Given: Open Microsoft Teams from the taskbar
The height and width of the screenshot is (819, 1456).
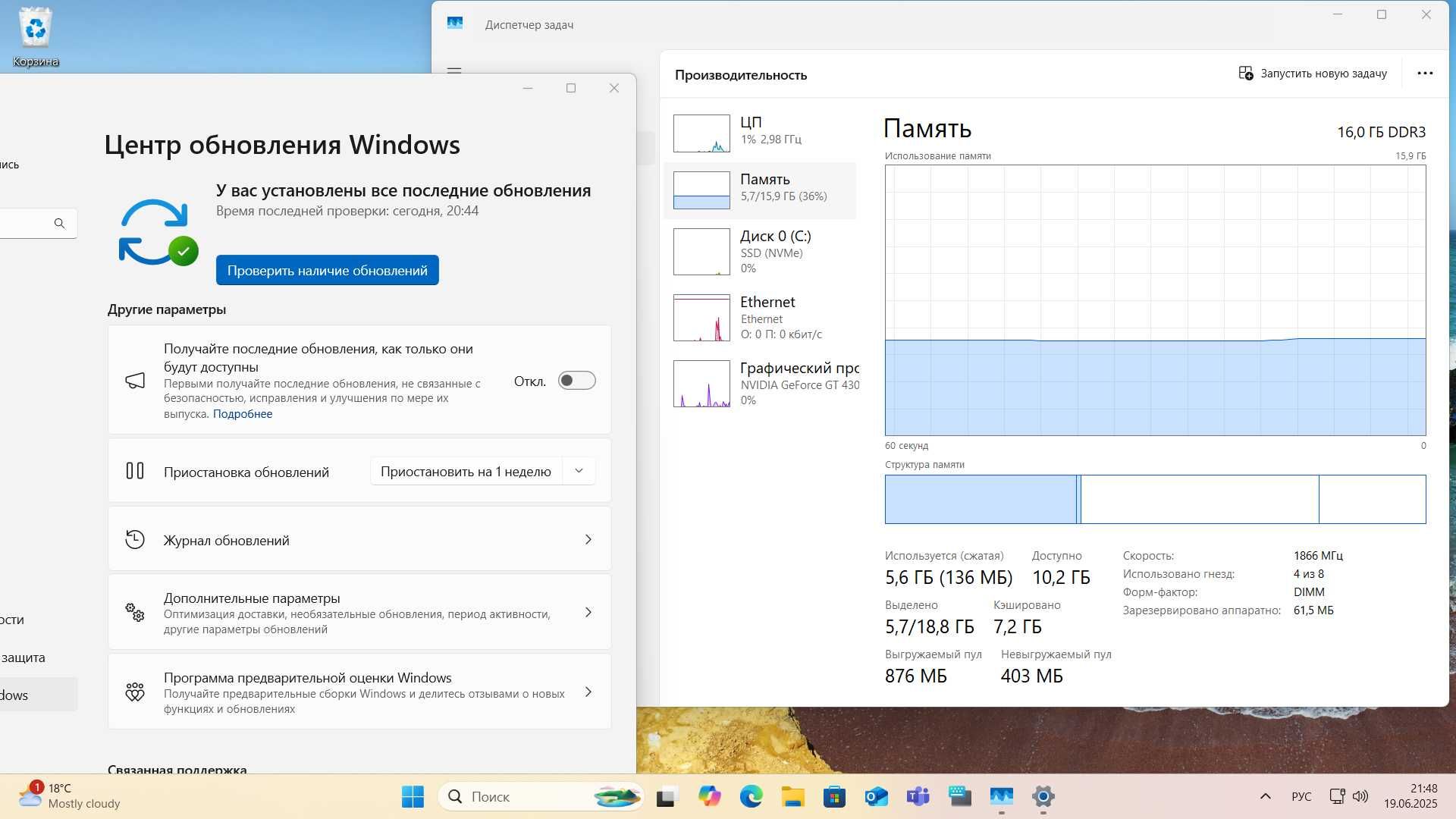Looking at the screenshot, I should pos(918,796).
